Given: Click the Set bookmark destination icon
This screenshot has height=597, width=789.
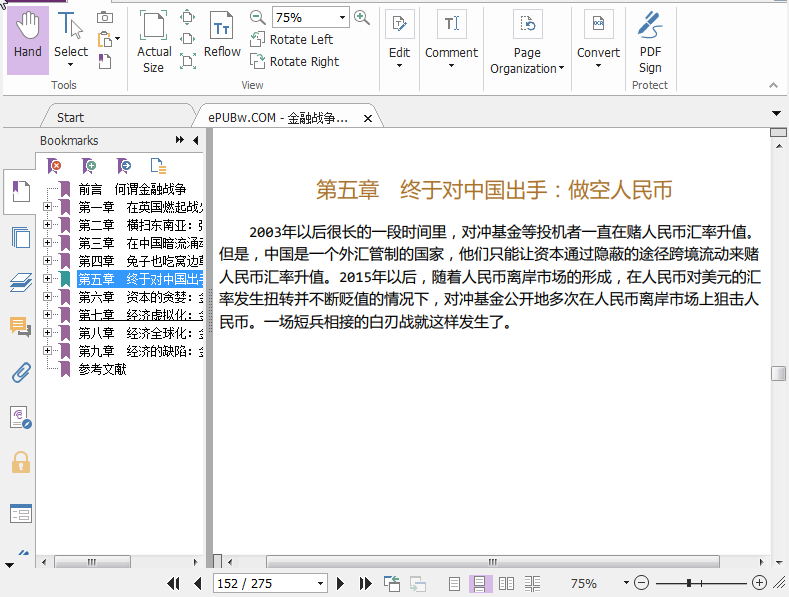Looking at the screenshot, I should pyautogui.click(x=124, y=165).
